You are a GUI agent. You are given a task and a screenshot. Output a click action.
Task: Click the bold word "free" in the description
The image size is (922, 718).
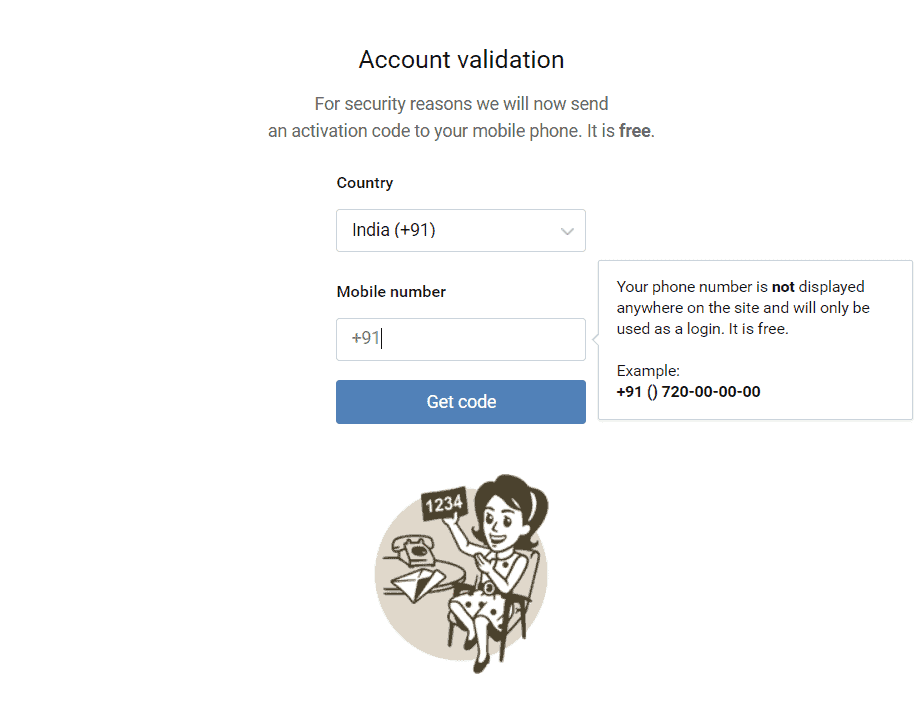[634, 131]
